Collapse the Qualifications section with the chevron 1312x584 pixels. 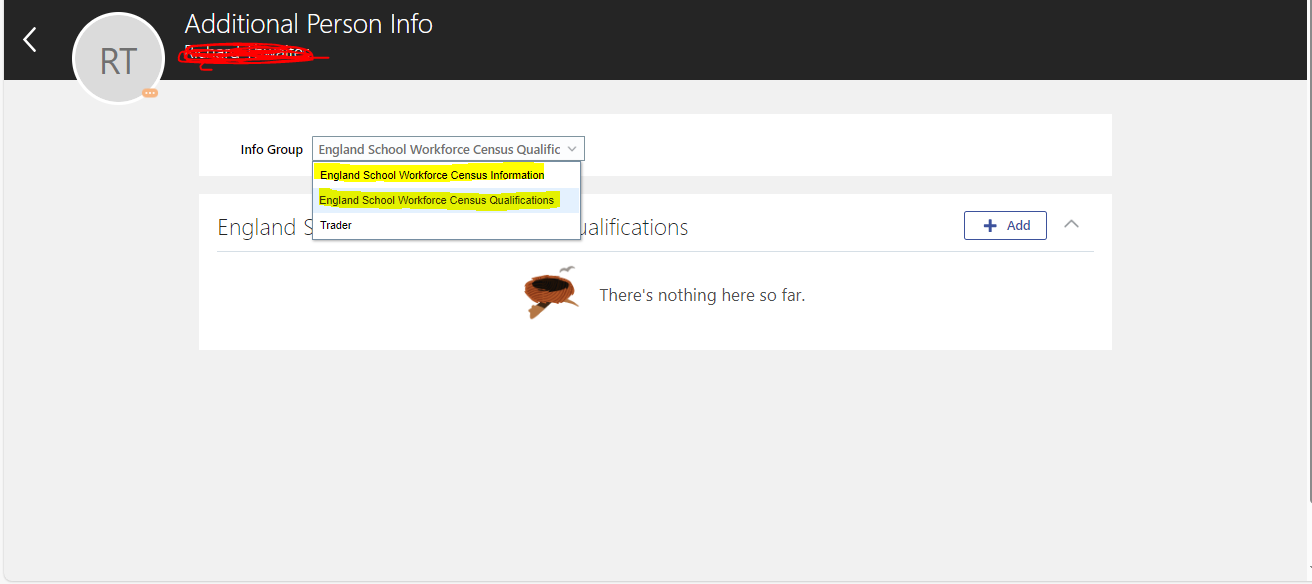[1071, 224]
